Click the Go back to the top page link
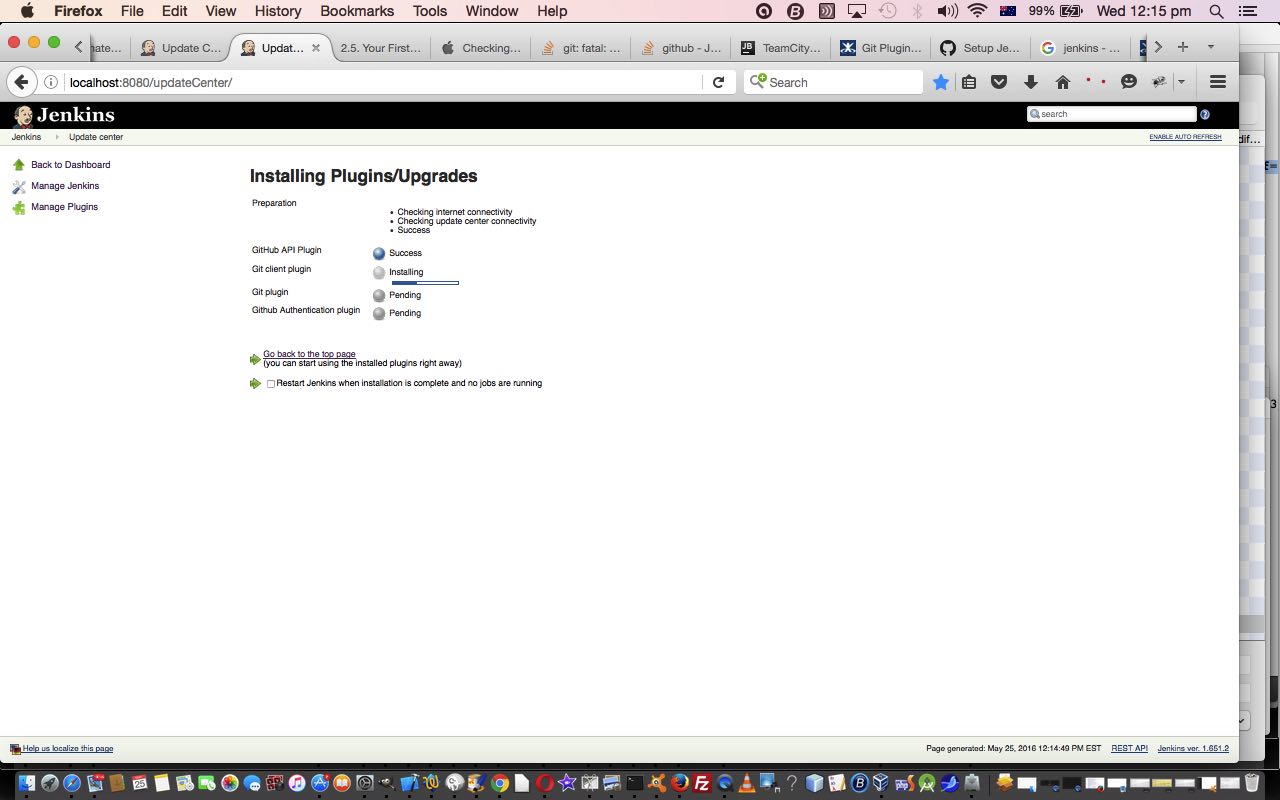Viewport: 1280px width, 800px height. tap(309, 354)
